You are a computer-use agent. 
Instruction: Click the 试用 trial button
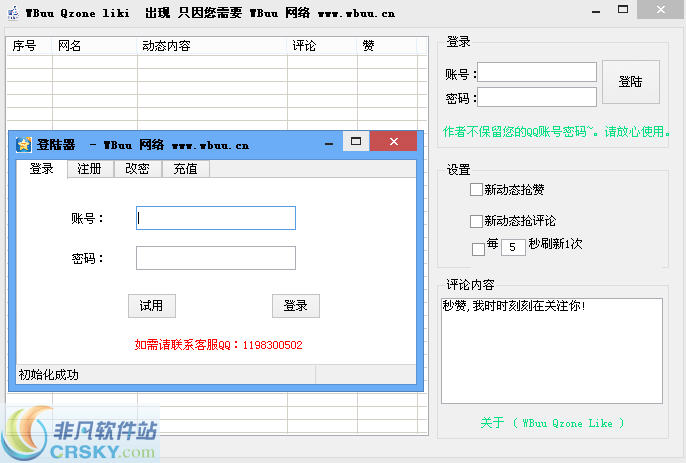coord(151,305)
